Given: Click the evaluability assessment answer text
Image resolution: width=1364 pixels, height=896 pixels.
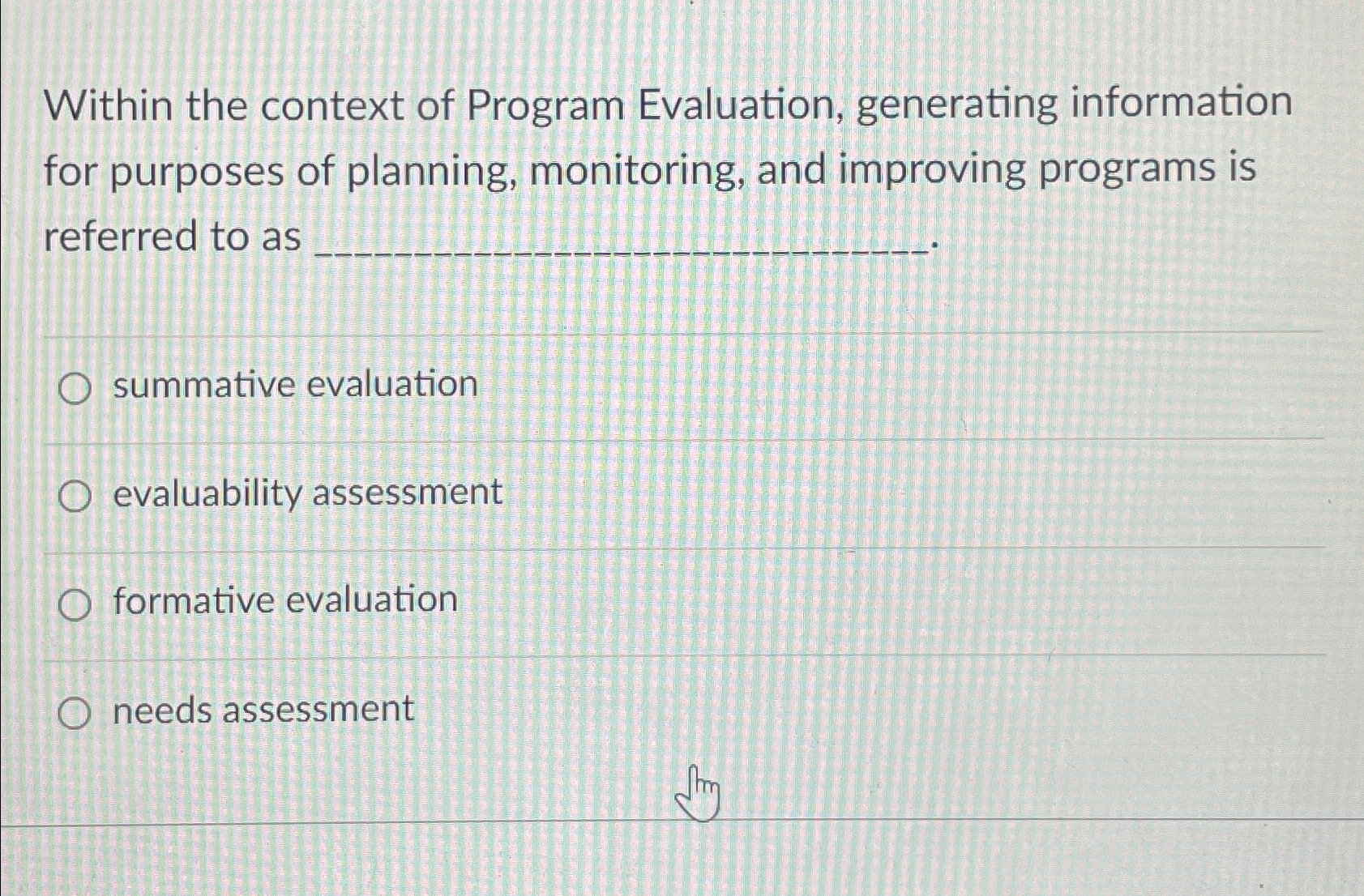Looking at the screenshot, I should coord(306,493).
